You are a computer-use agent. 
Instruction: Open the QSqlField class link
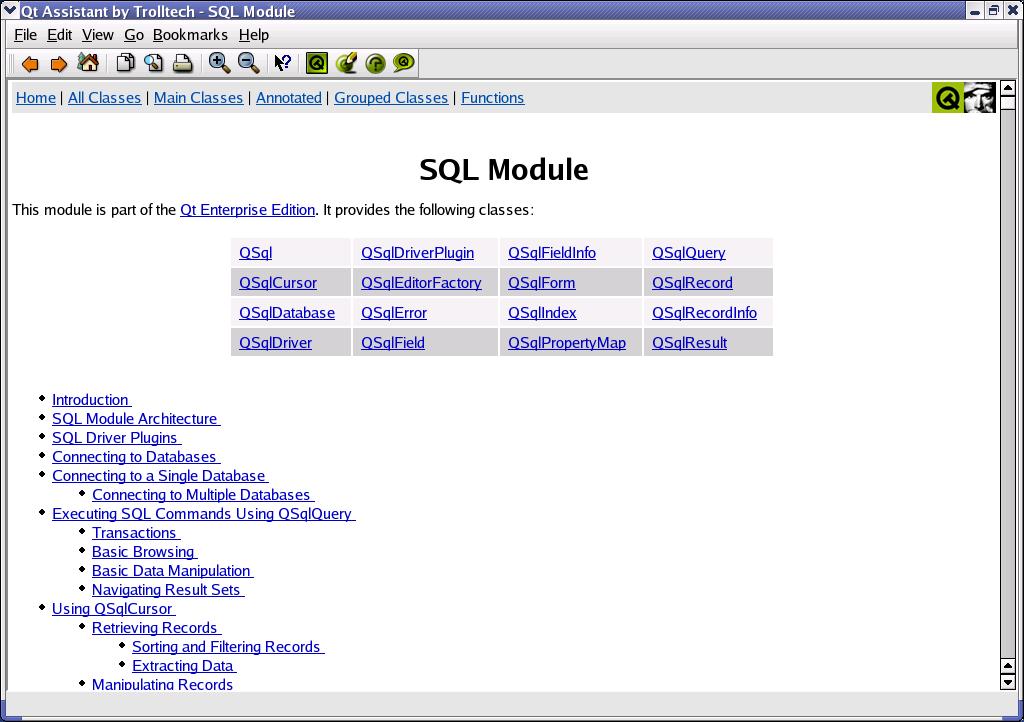coord(392,343)
